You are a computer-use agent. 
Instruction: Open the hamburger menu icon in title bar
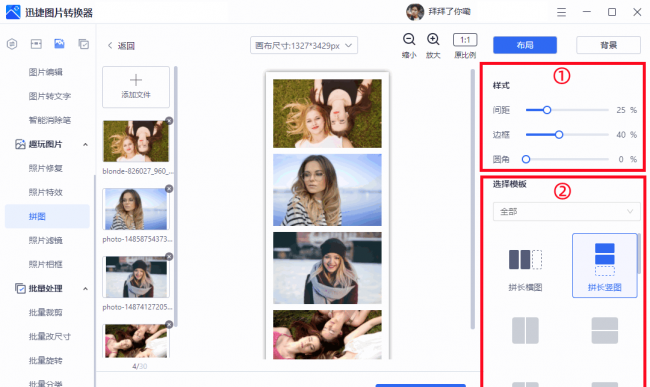point(561,12)
